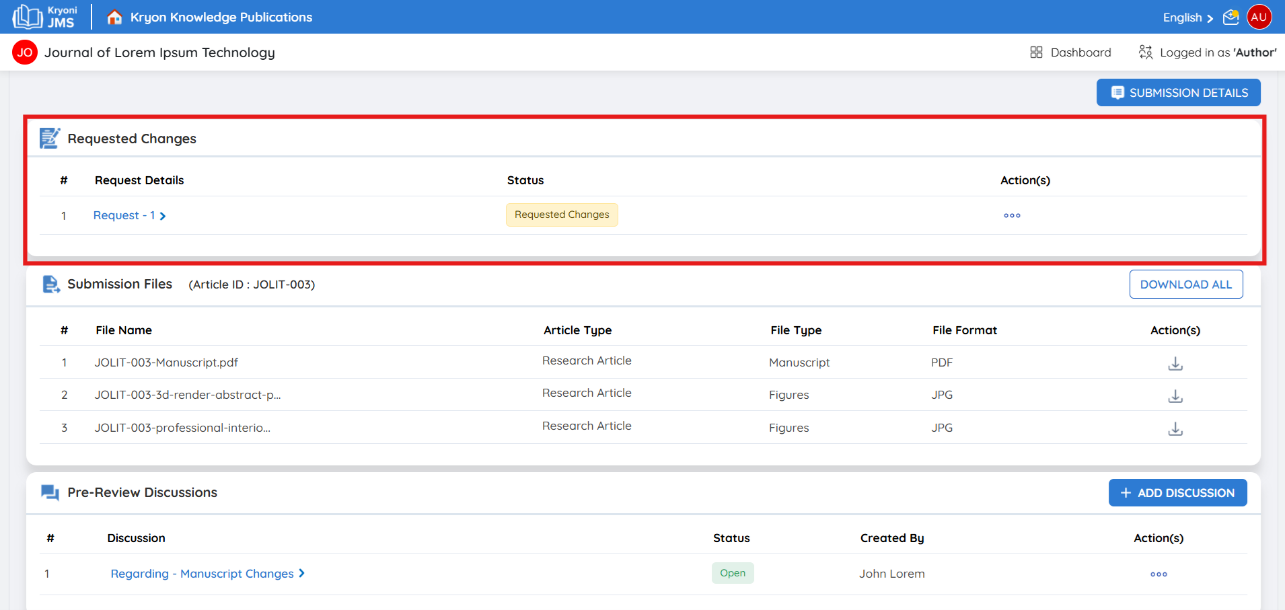This screenshot has width=1285, height=610.
Task: Download JOLIT-003-Manuscript.pdf file
Action: pyautogui.click(x=1176, y=364)
